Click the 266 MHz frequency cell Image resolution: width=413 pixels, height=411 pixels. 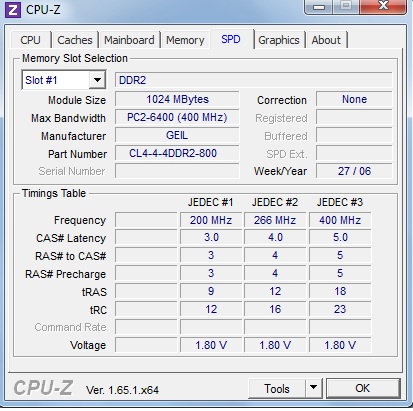click(x=275, y=220)
